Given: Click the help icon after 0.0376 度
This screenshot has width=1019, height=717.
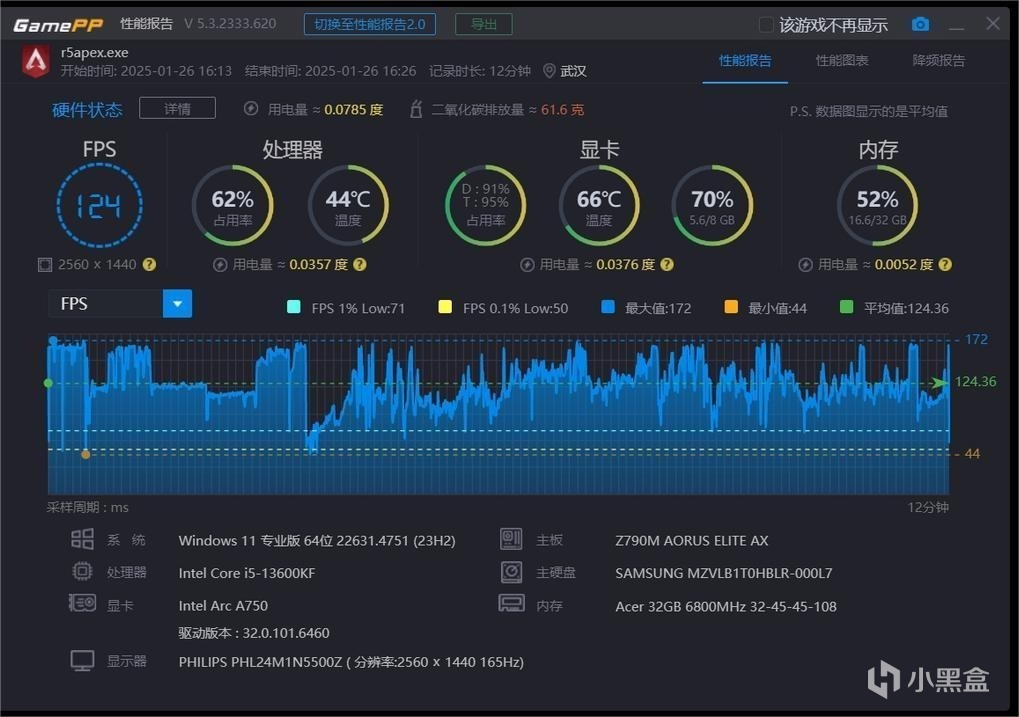Looking at the screenshot, I should pyautogui.click(x=667, y=265).
